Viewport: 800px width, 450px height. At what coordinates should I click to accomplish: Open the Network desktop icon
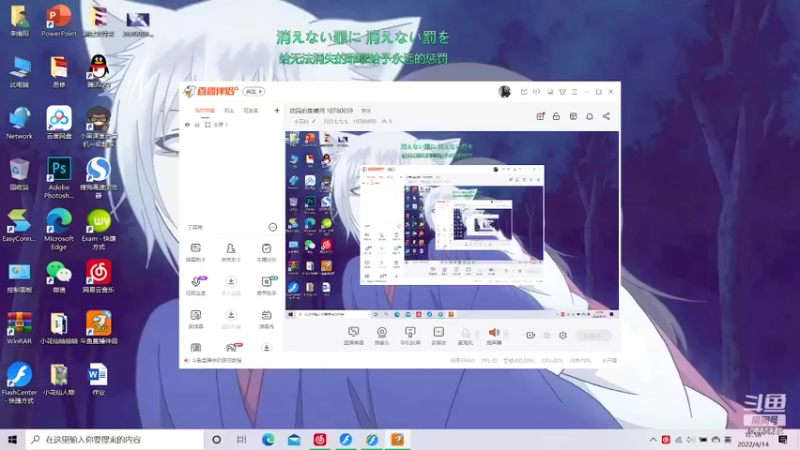click(19, 123)
